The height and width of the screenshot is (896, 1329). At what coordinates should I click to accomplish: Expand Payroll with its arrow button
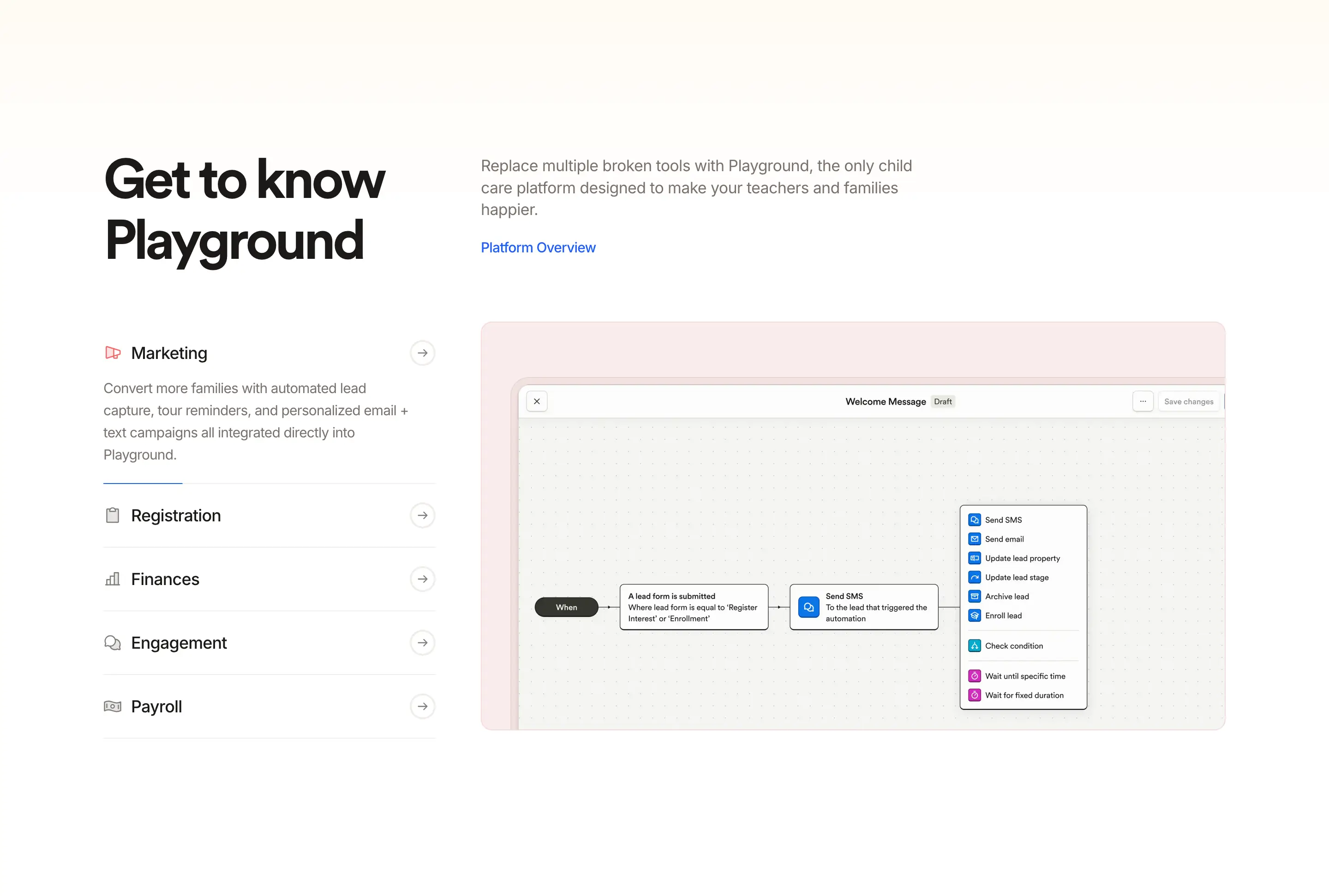(x=422, y=706)
